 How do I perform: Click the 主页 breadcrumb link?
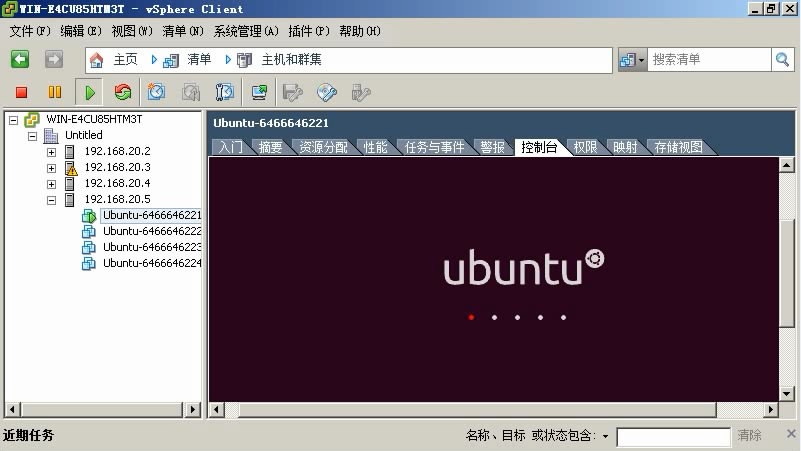[x=125, y=60]
